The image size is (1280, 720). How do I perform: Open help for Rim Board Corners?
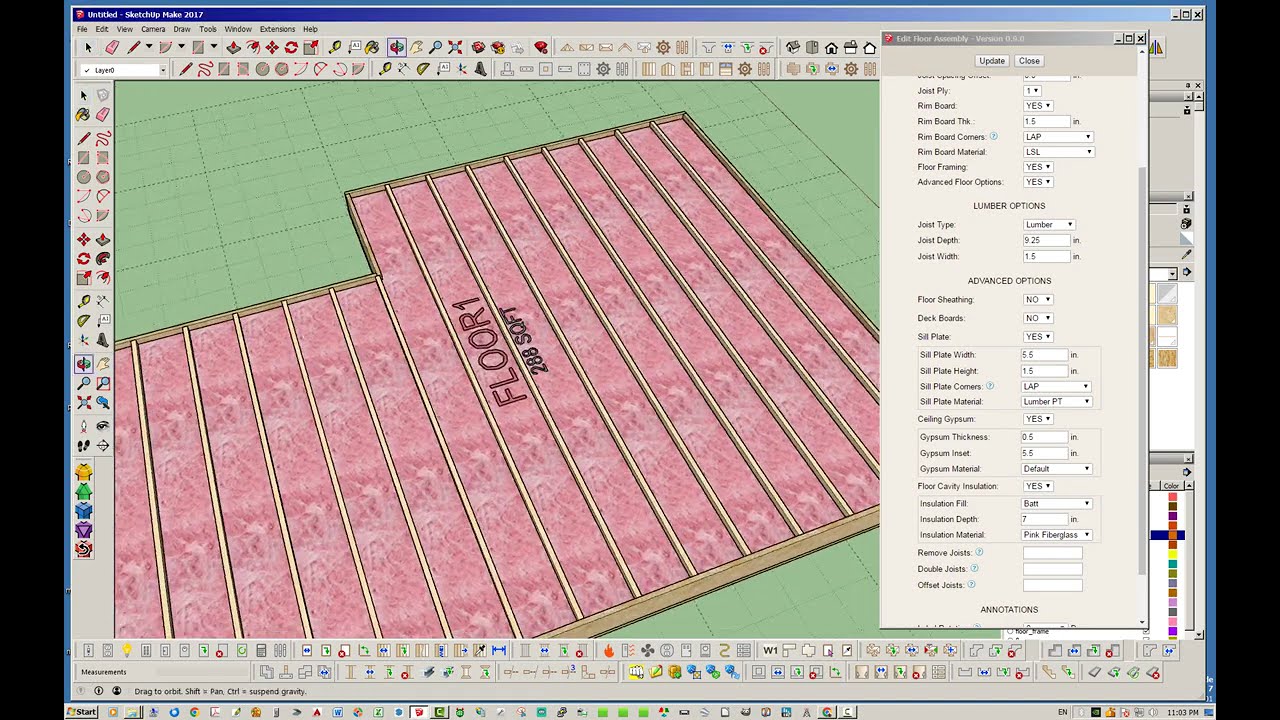point(992,136)
